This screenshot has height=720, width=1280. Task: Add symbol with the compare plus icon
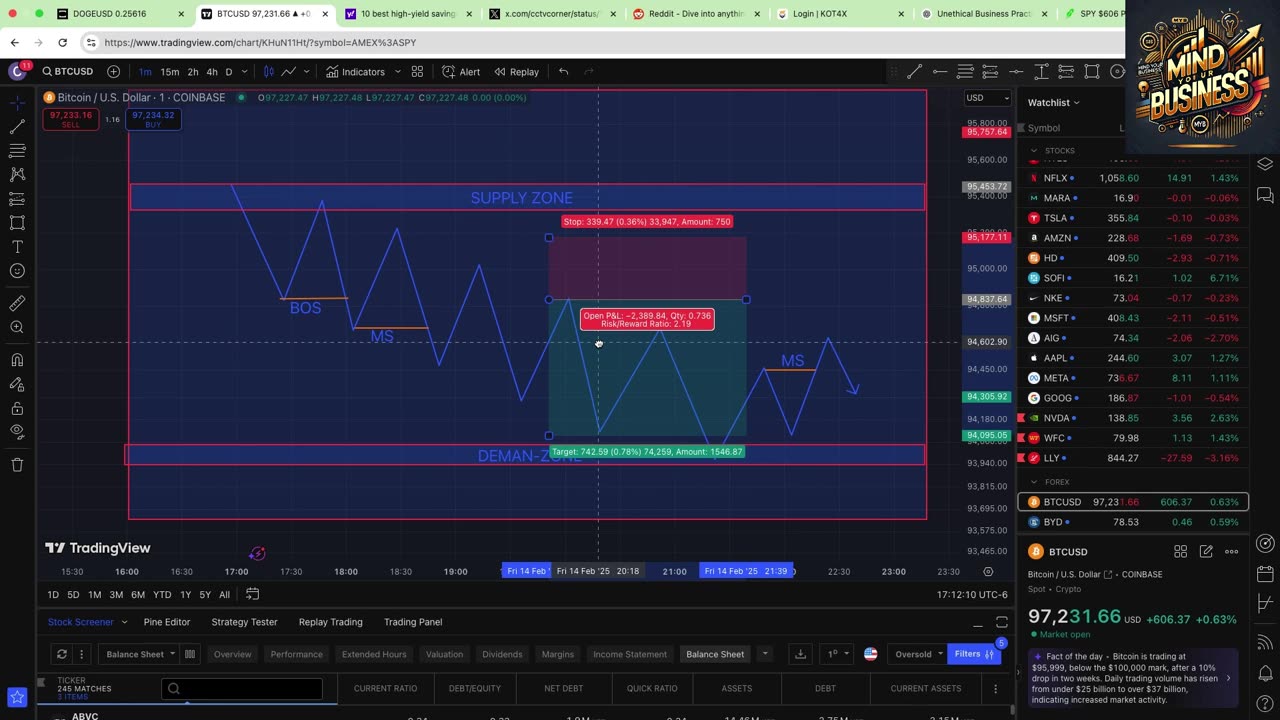click(x=113, y=72)
